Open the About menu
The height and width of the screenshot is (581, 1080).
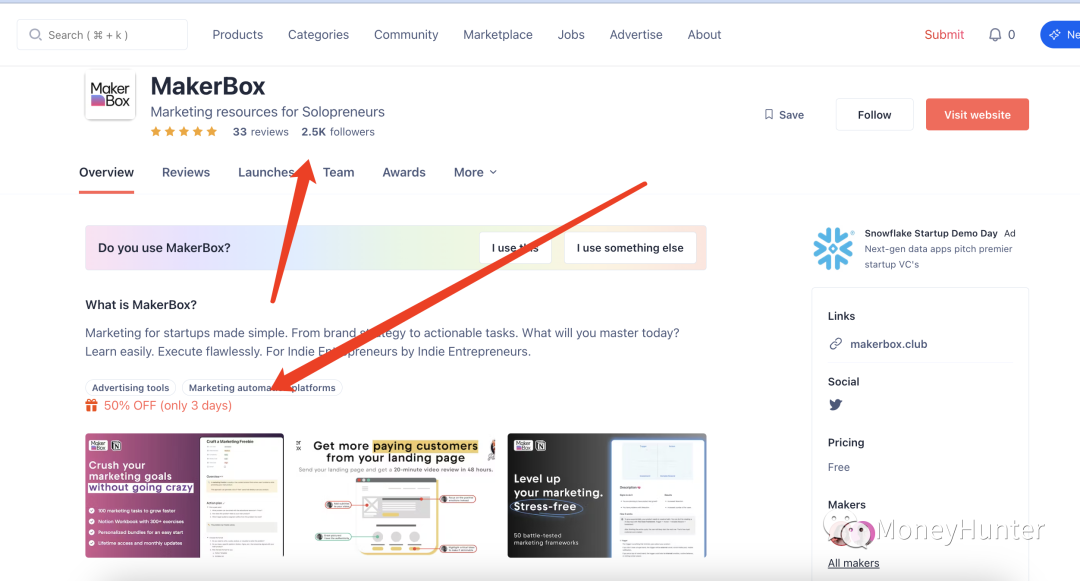(x=704, y=34)
